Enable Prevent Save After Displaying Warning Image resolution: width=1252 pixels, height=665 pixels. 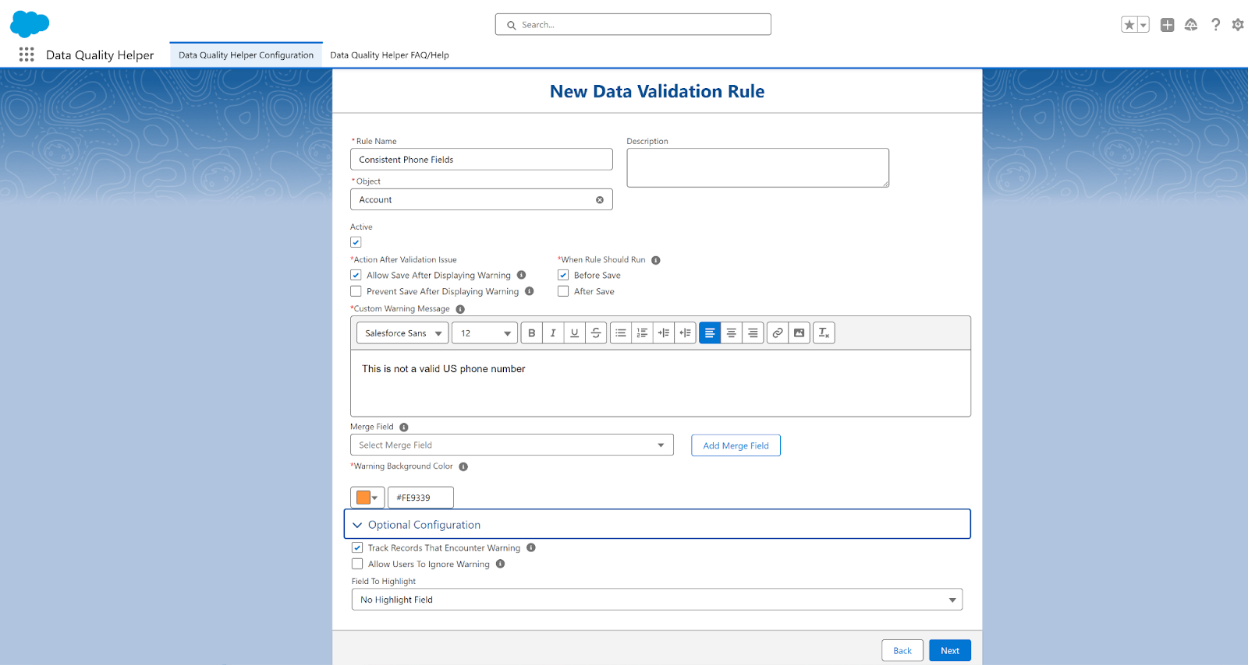[x=356, y=292]
